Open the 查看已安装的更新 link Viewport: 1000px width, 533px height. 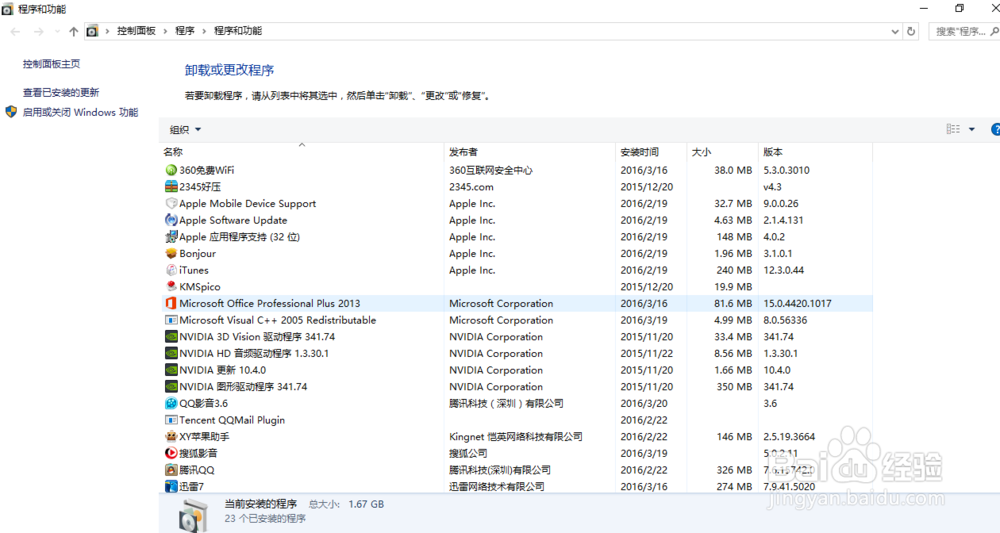coord(61,92)
